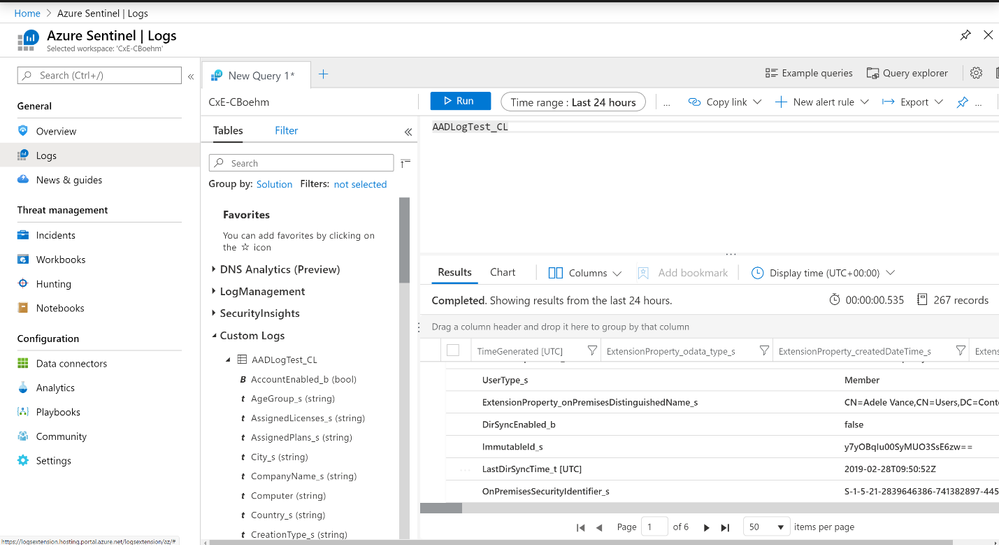Go to the next results page
This screenshot has width=999, height=545.
[706, 527]
